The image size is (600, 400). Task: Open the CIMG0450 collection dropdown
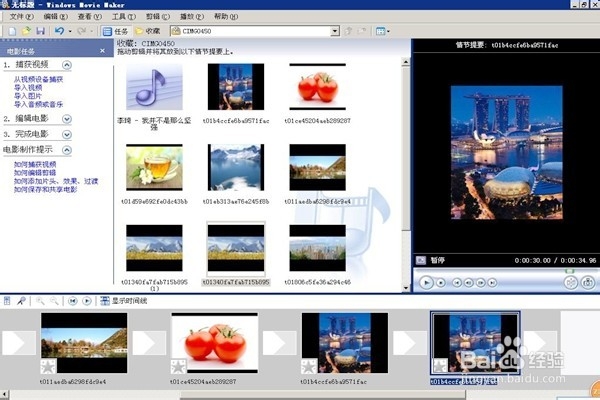pos(335,31)
